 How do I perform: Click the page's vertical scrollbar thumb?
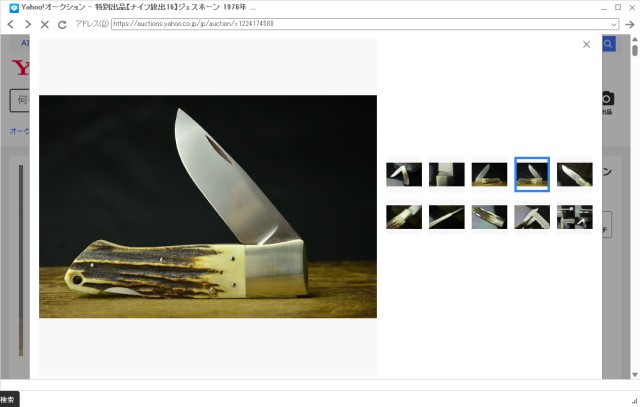(635, 51)
